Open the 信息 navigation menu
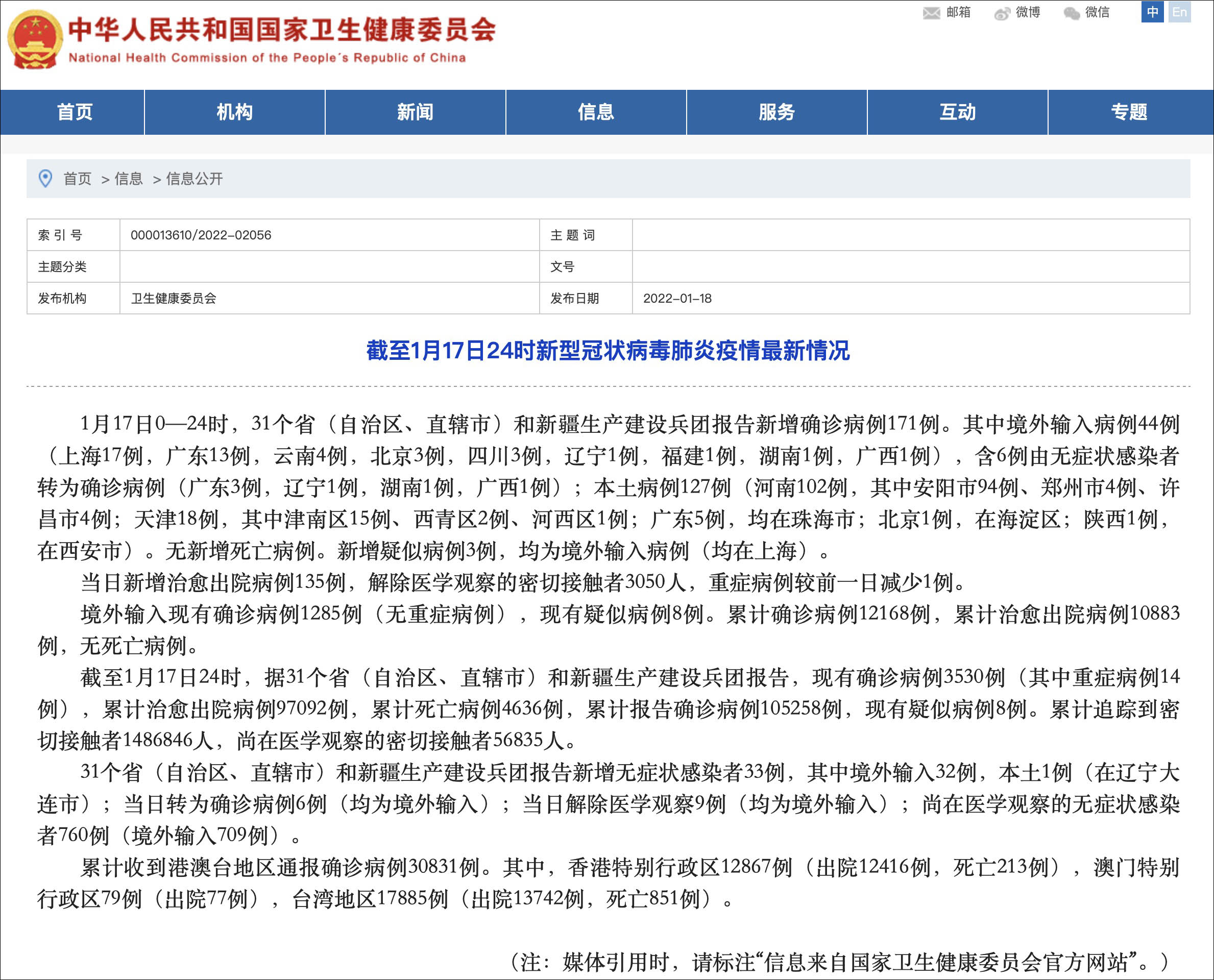 pyautogui.click(x=596, y=112)
